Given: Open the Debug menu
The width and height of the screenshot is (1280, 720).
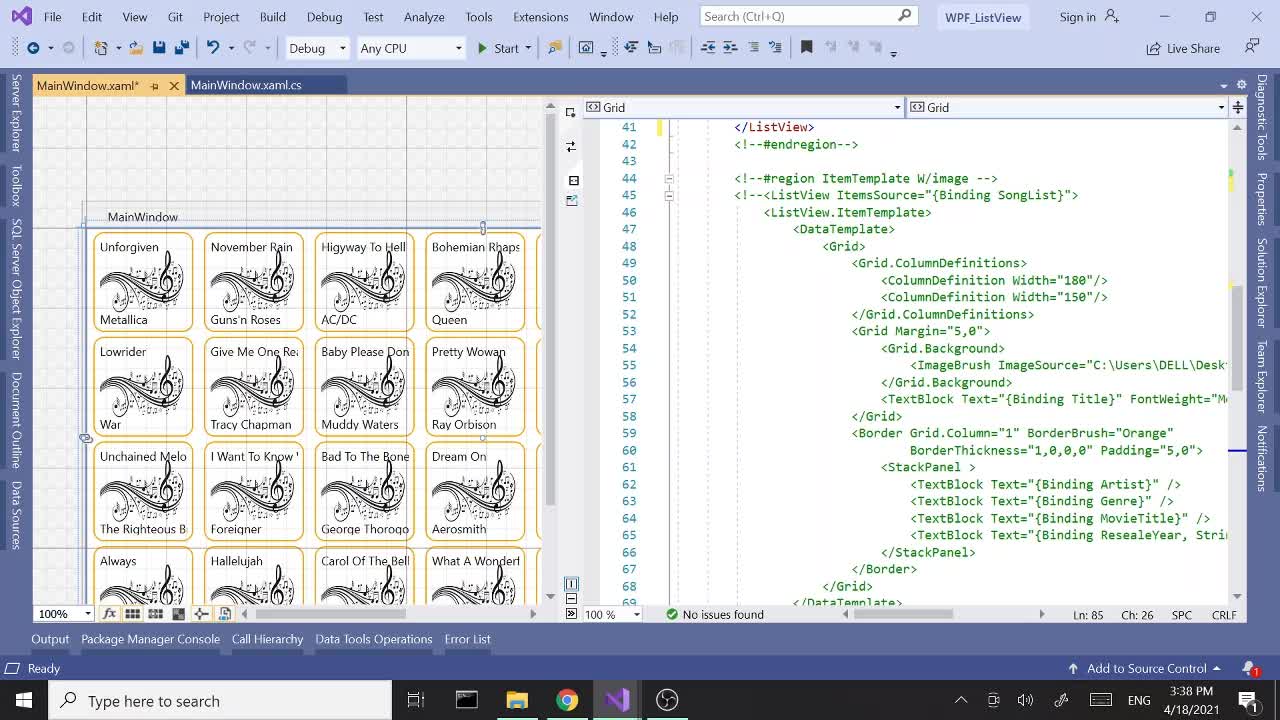Looking at the screenshot, I should tap(324, 17).
